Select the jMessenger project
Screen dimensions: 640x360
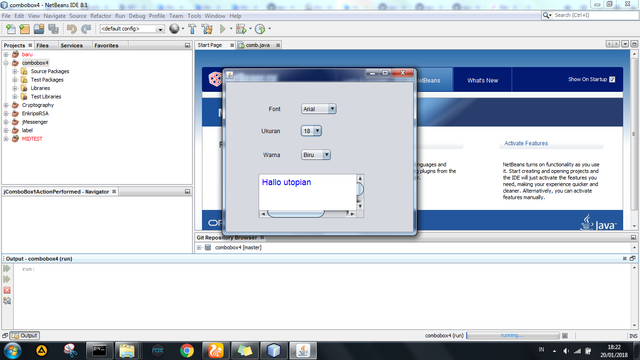(x=35, y=122)
